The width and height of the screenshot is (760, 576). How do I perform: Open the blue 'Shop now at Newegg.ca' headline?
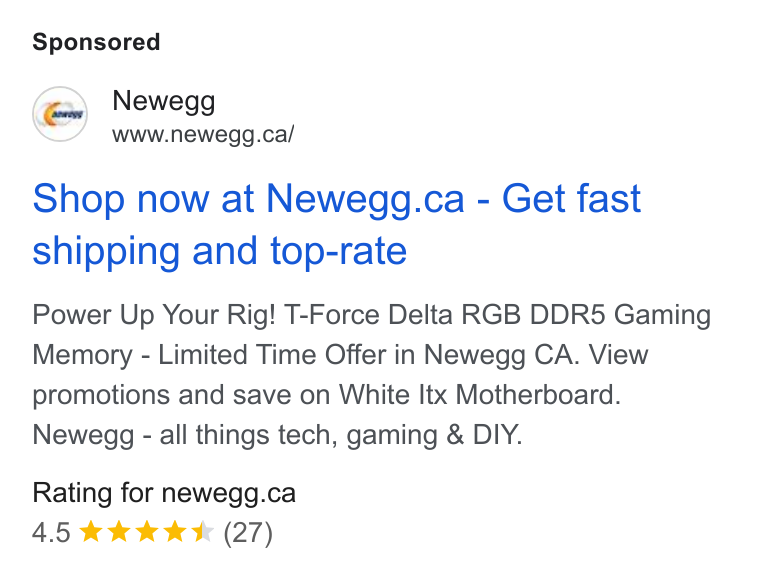[x=337, y=224]
